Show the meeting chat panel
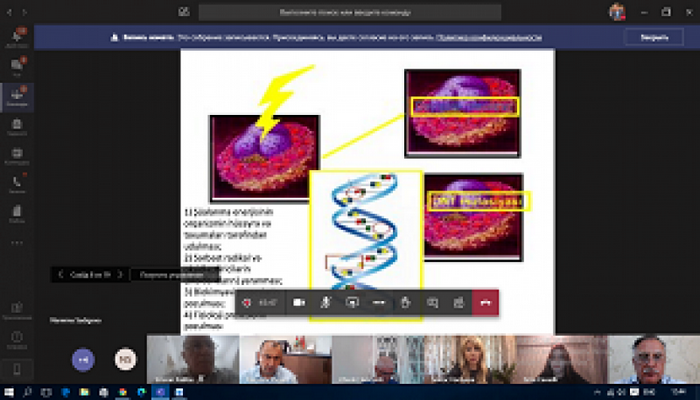 [x=433, y=301]
